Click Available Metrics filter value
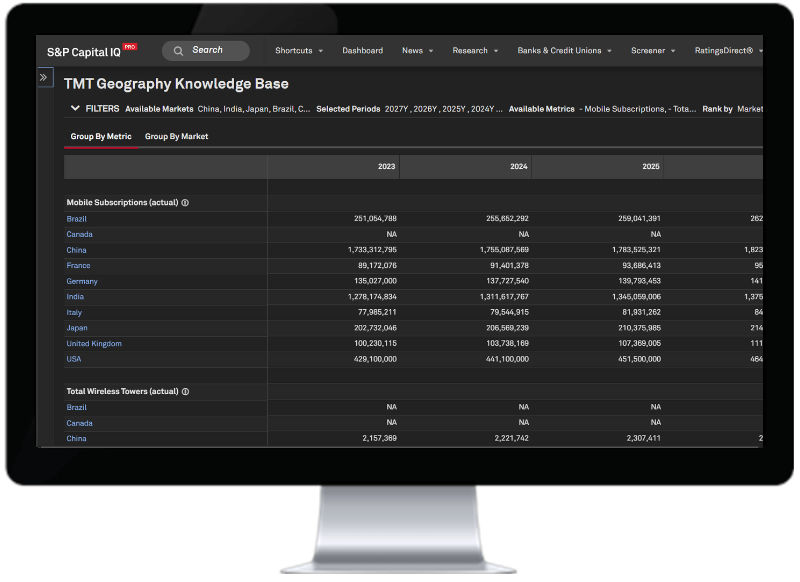 pos(637,109)
